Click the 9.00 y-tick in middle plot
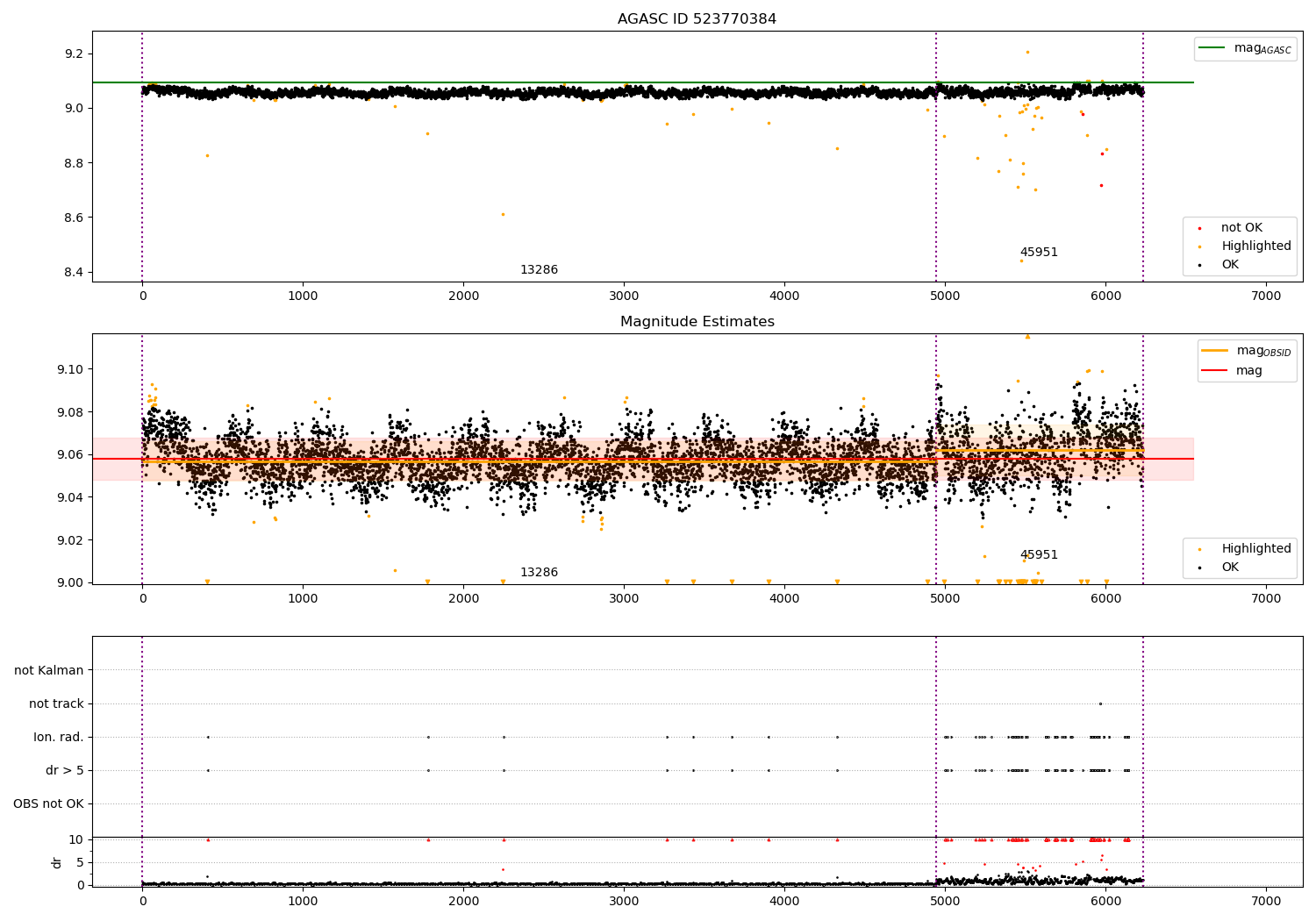 70,583
